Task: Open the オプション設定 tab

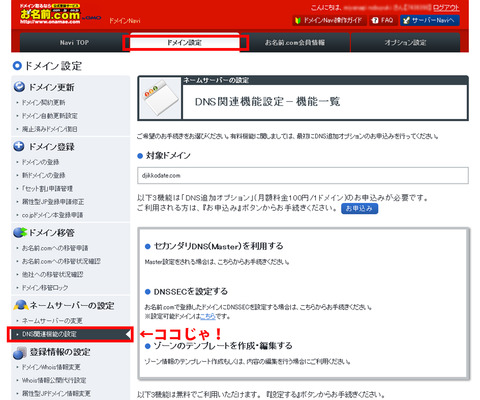Action: [x=405, y=42]
